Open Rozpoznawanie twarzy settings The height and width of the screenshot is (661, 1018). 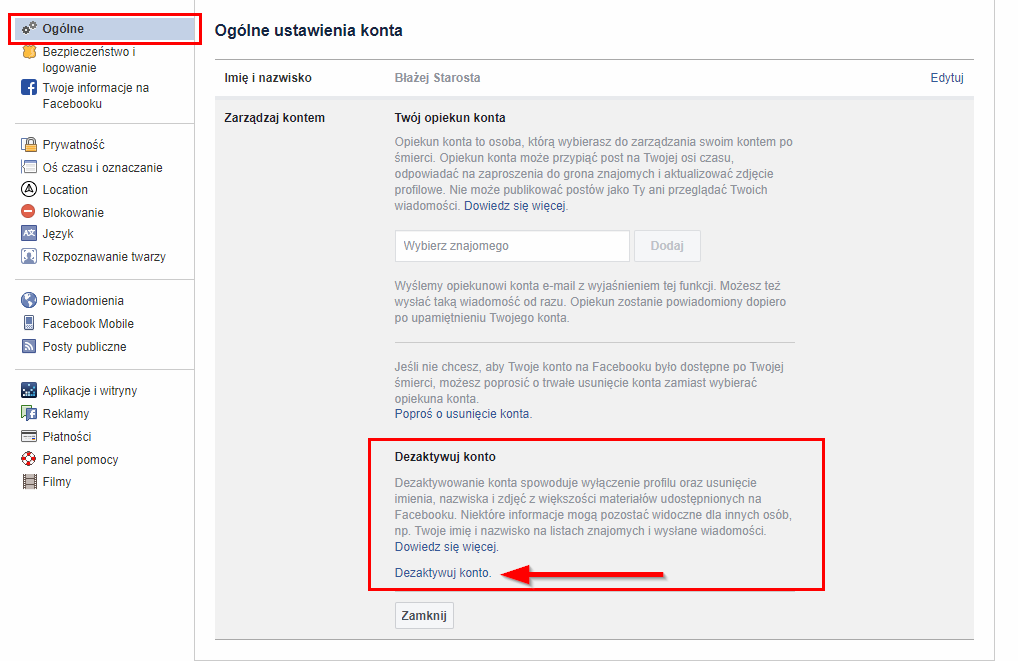pos(105,256)
